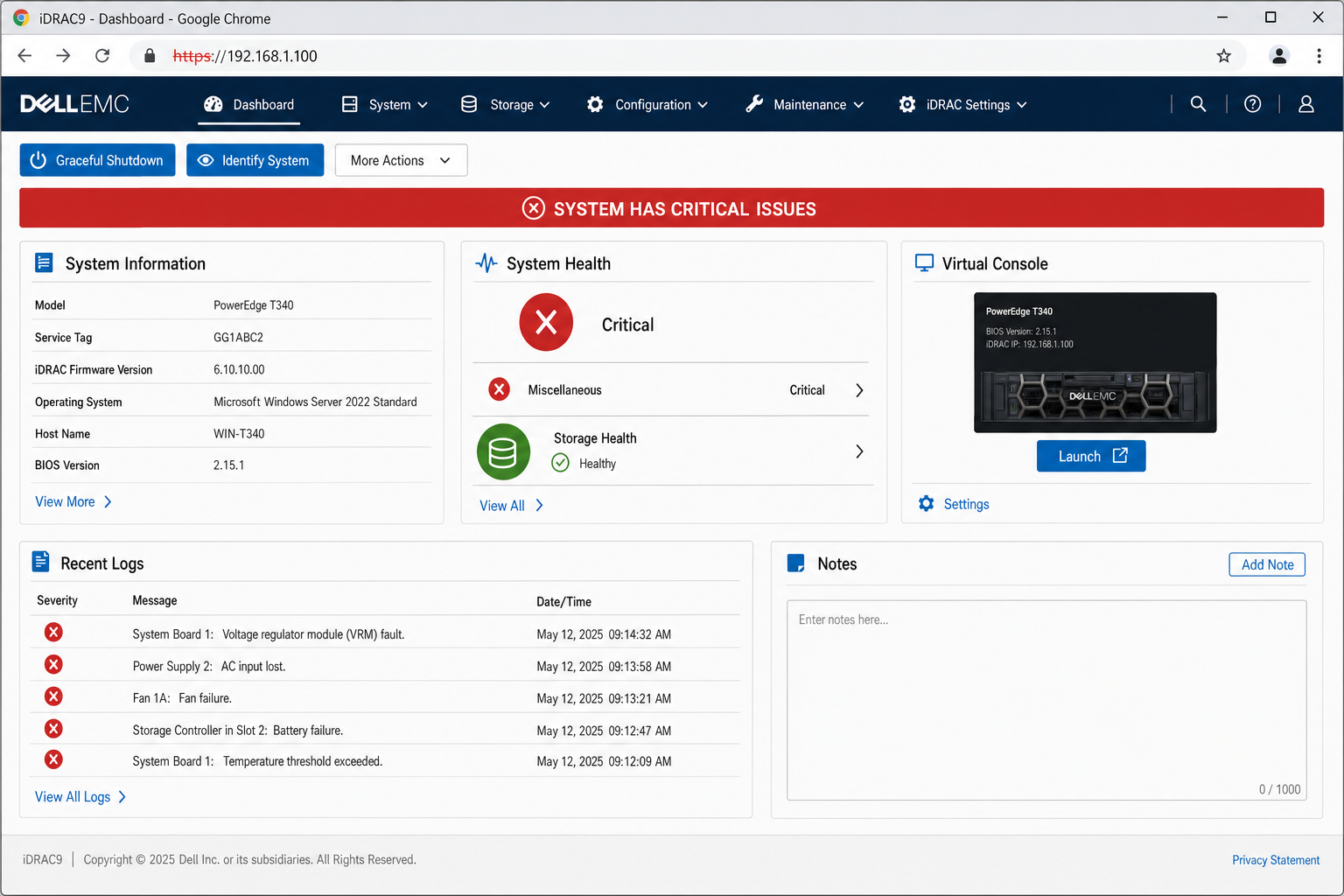Expand the iDRAC Settings menu
This screenshot has width=1344, height=896.
click(962, 104)
